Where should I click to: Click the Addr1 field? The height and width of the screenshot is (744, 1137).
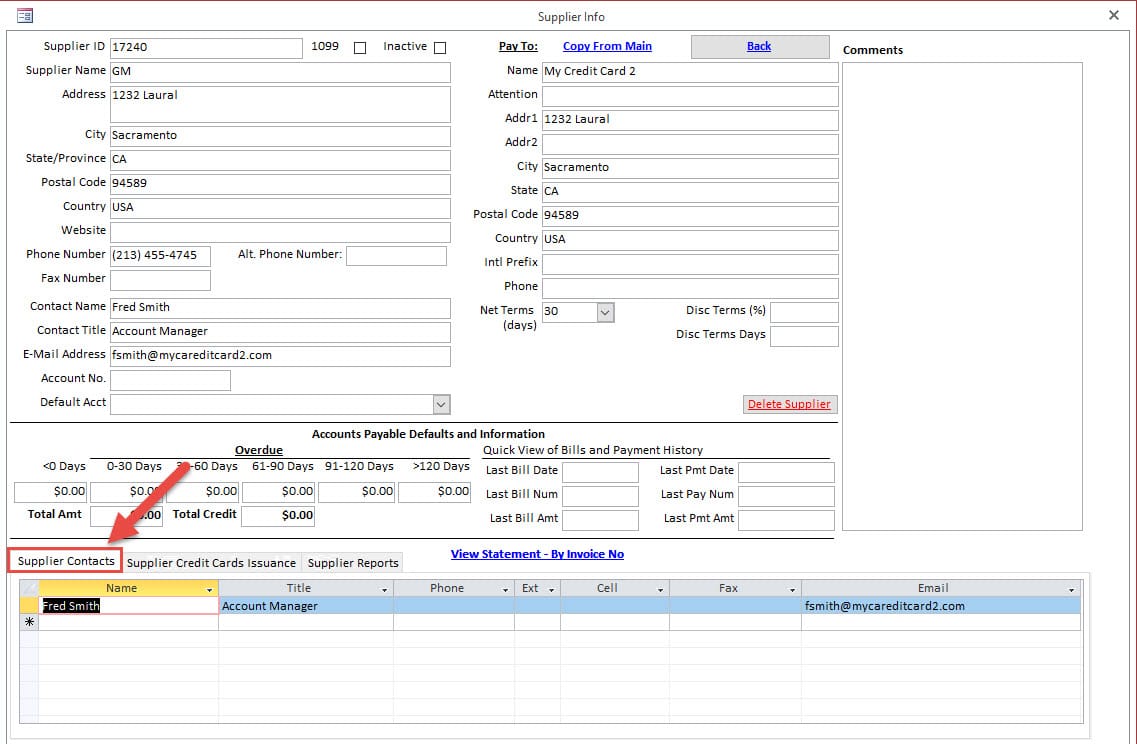[690, 120]
